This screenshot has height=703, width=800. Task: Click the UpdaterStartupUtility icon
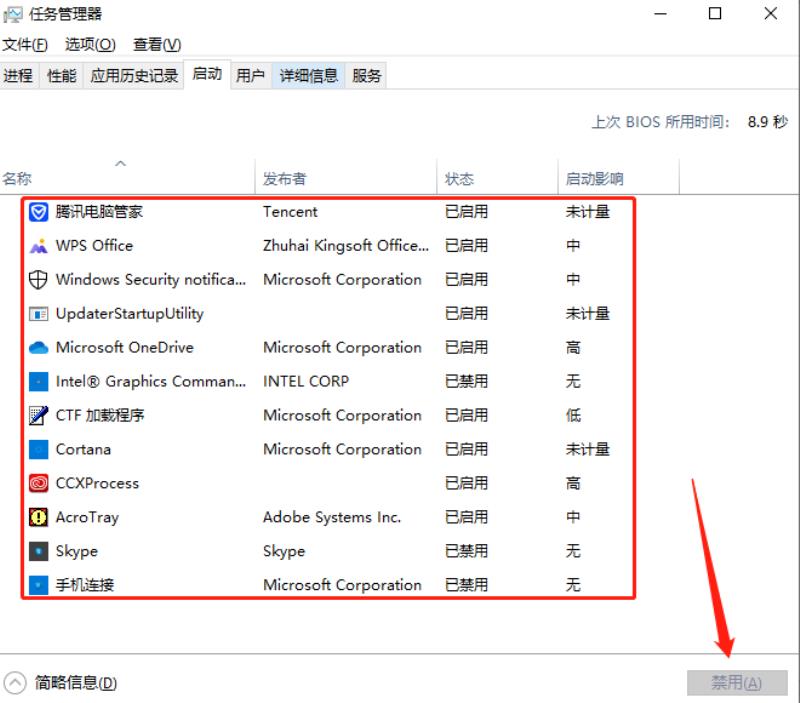[38, 314]
